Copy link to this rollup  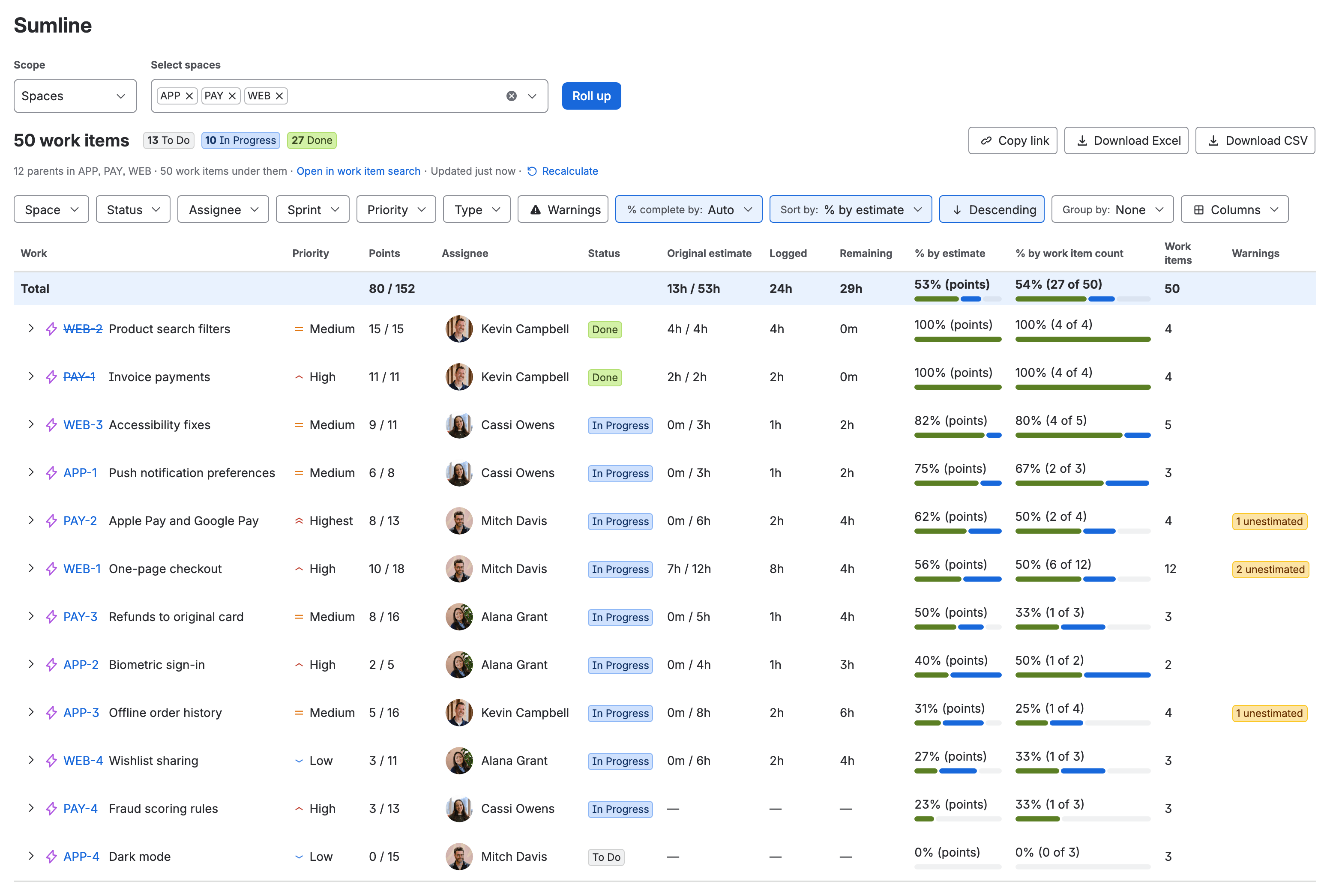pyautogui.click(x=1013, y=140)
